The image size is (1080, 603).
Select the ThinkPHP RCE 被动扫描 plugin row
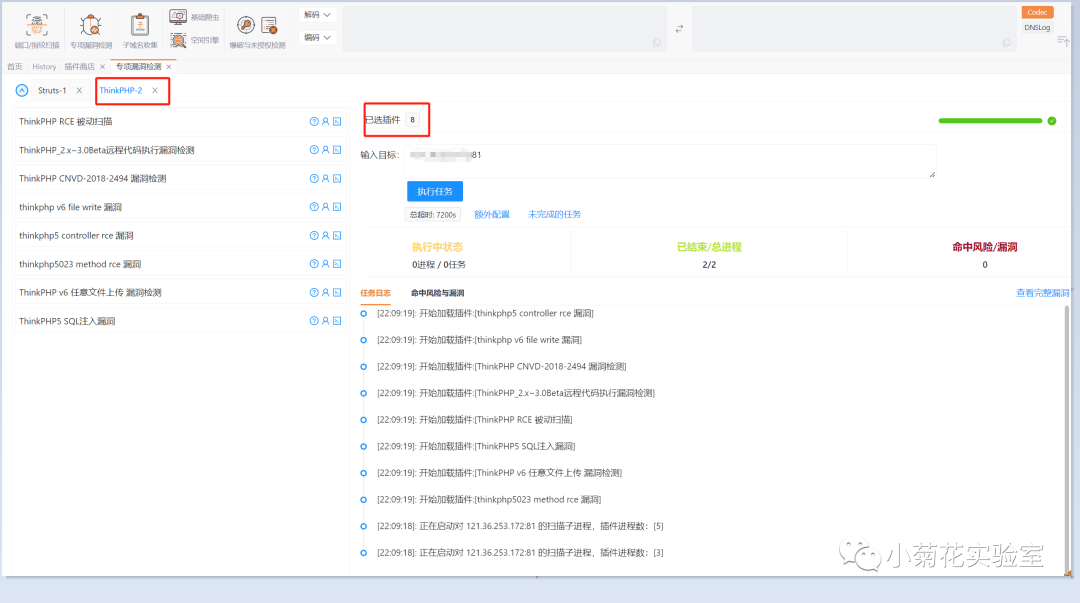[180, 121]
